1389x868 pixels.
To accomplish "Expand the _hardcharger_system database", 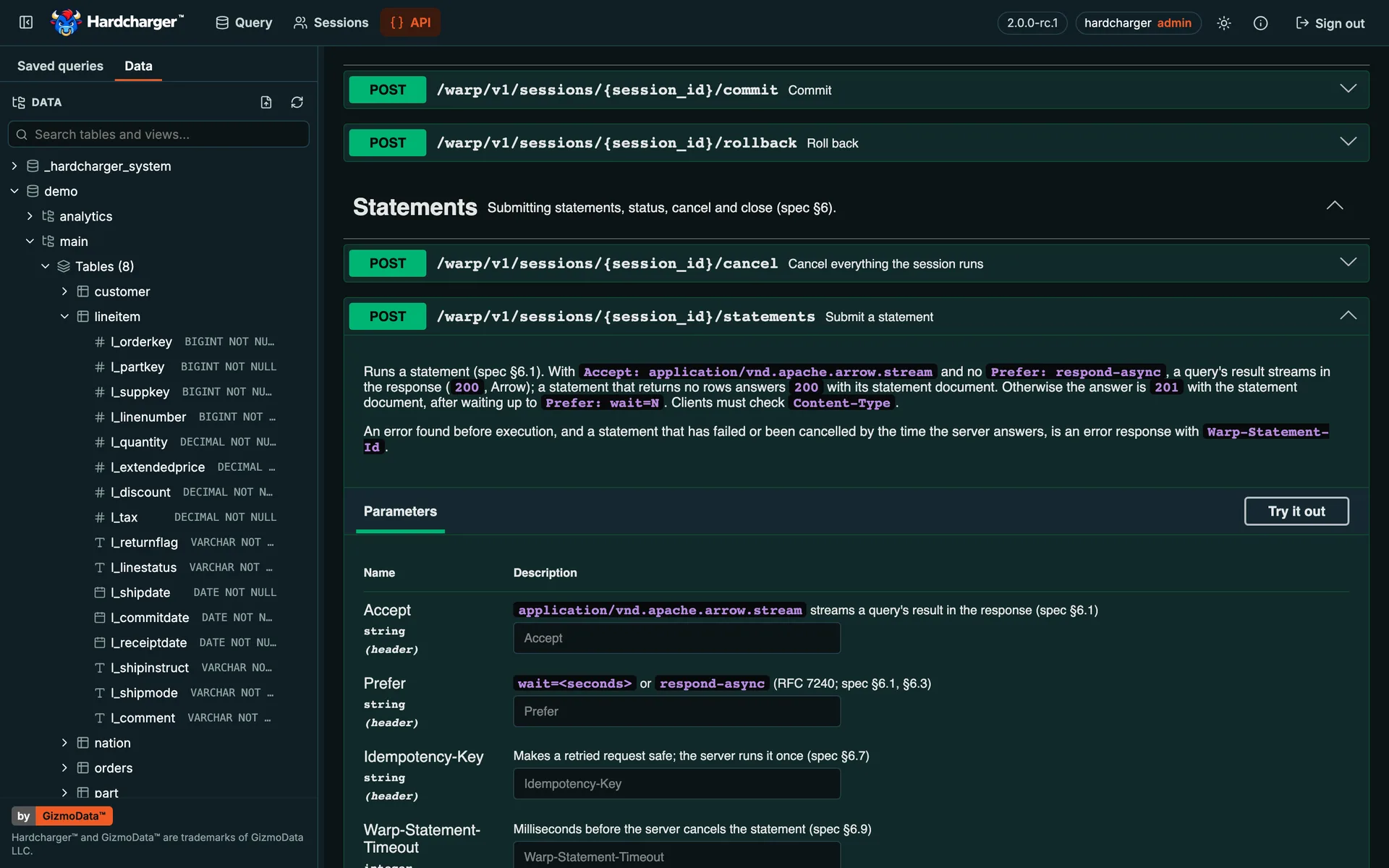I will (x=14, y=166).
